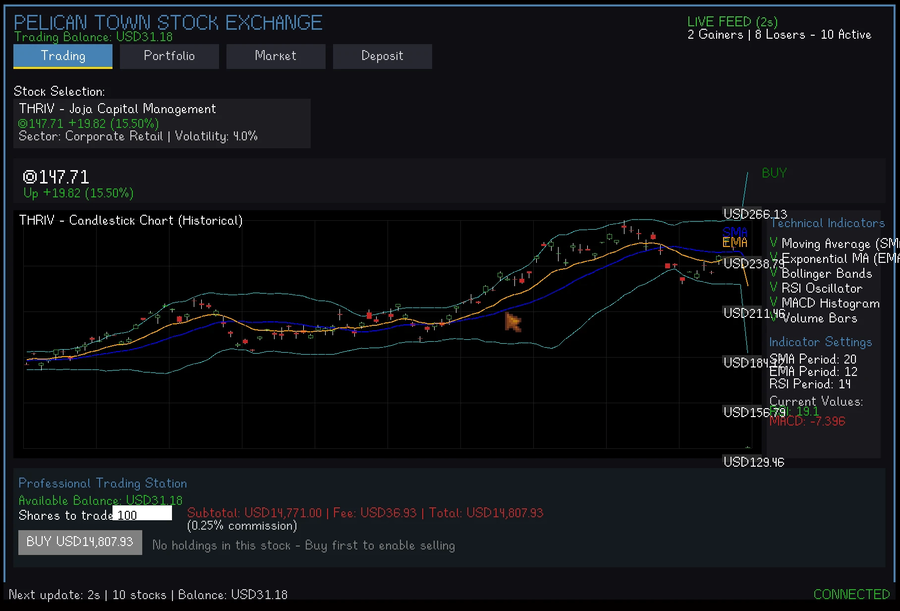
Task: Toggle the Exponential MA (EMA) indicator
Action: click(x=833, y=258)
